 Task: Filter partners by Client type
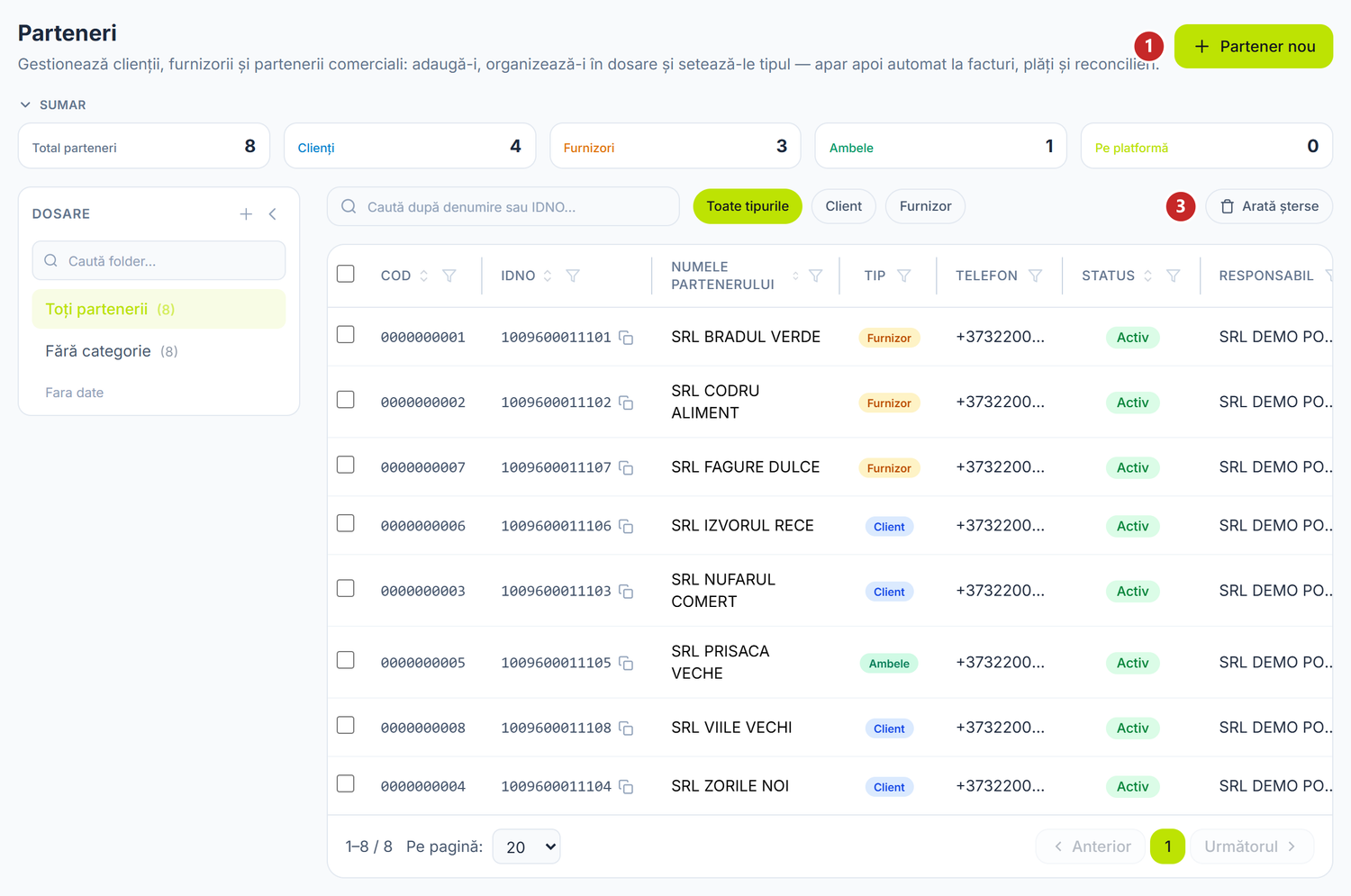click(x=844, y=206)
